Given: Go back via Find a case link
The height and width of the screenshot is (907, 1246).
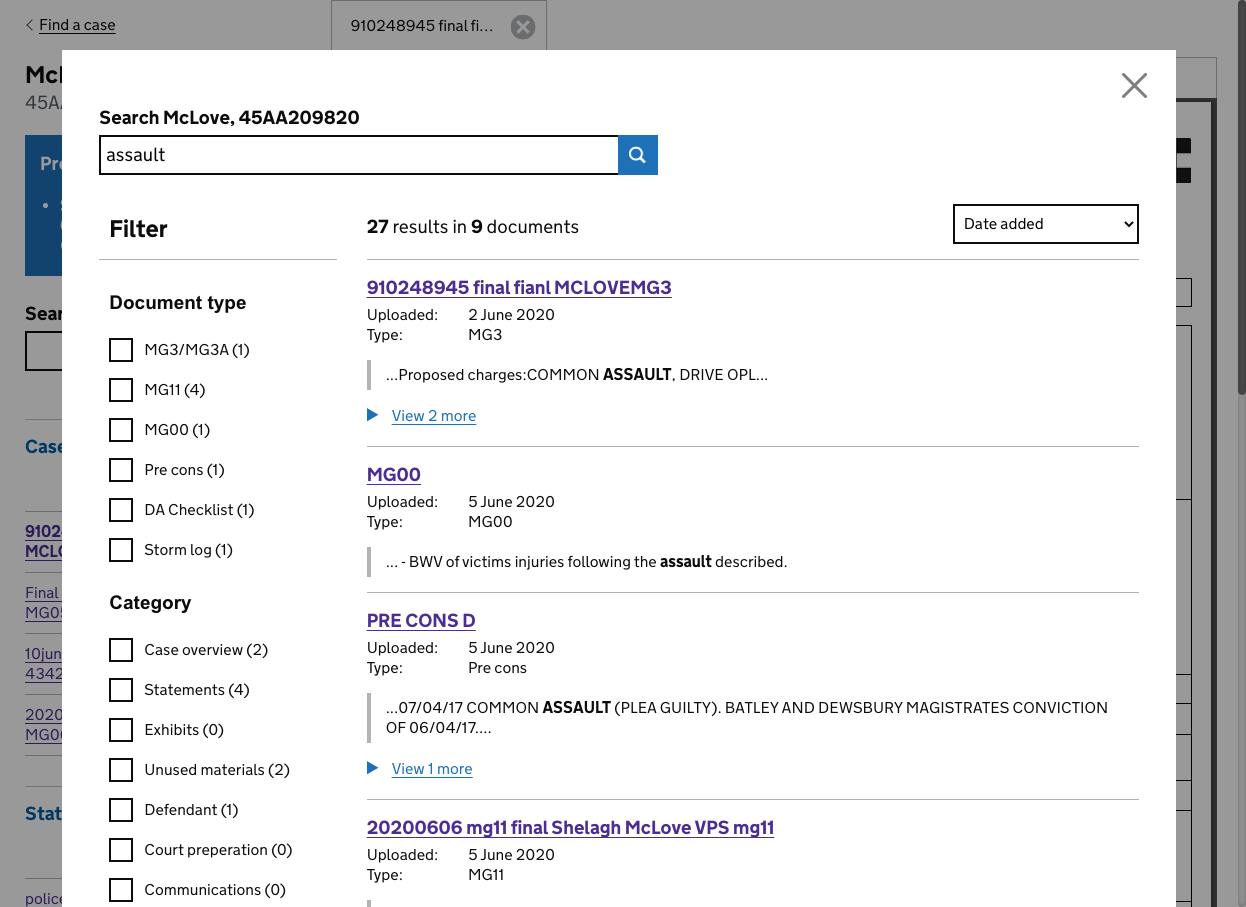Looking at the screenshot, I should click(76, 25).
